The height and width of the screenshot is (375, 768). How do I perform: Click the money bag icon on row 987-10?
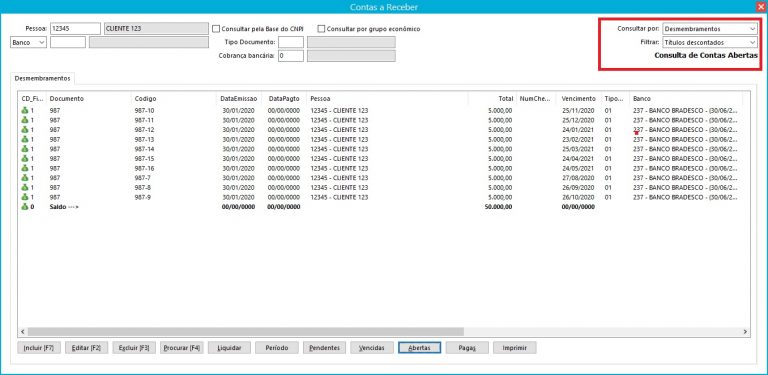(25, 111)
